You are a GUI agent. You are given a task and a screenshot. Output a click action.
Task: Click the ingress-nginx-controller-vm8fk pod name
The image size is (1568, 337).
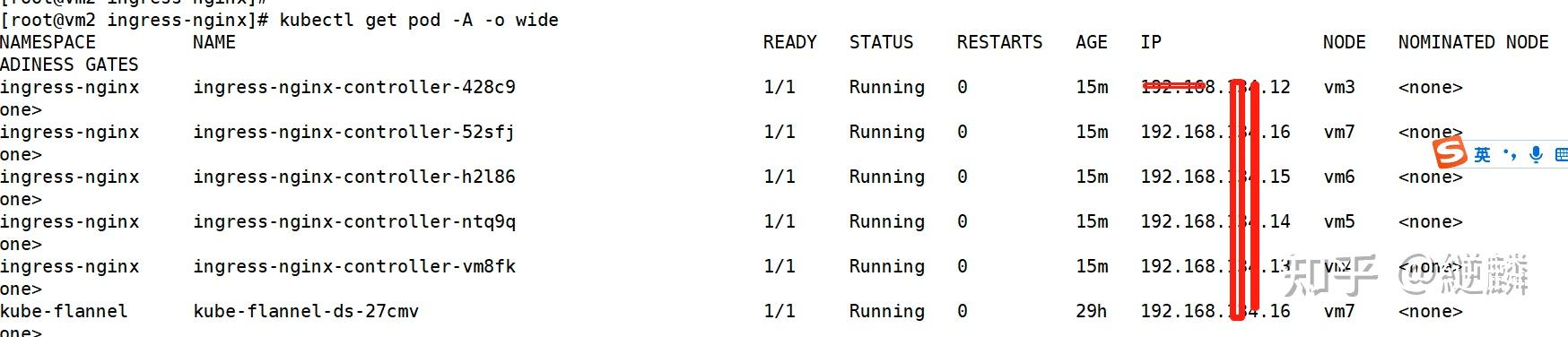[x=354, y=266]
